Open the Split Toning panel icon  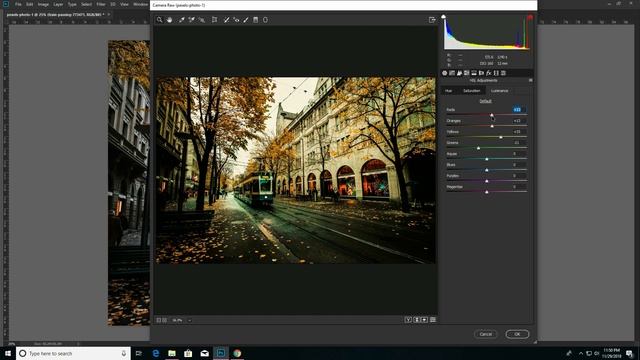point(474,73)
